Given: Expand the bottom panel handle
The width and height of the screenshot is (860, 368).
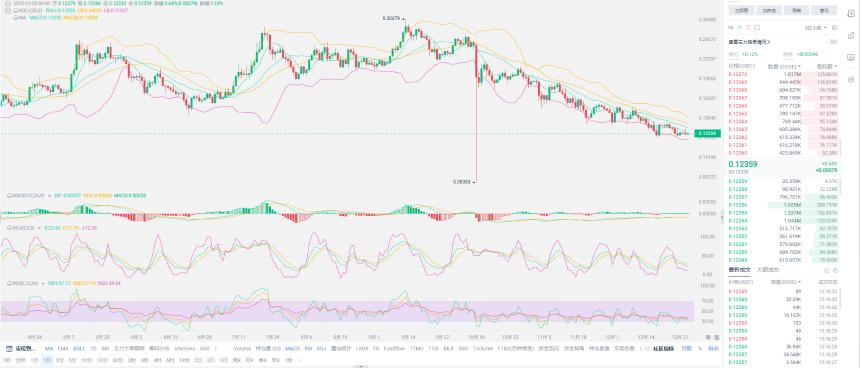Looking at the screenshot, I should (360, 366).
